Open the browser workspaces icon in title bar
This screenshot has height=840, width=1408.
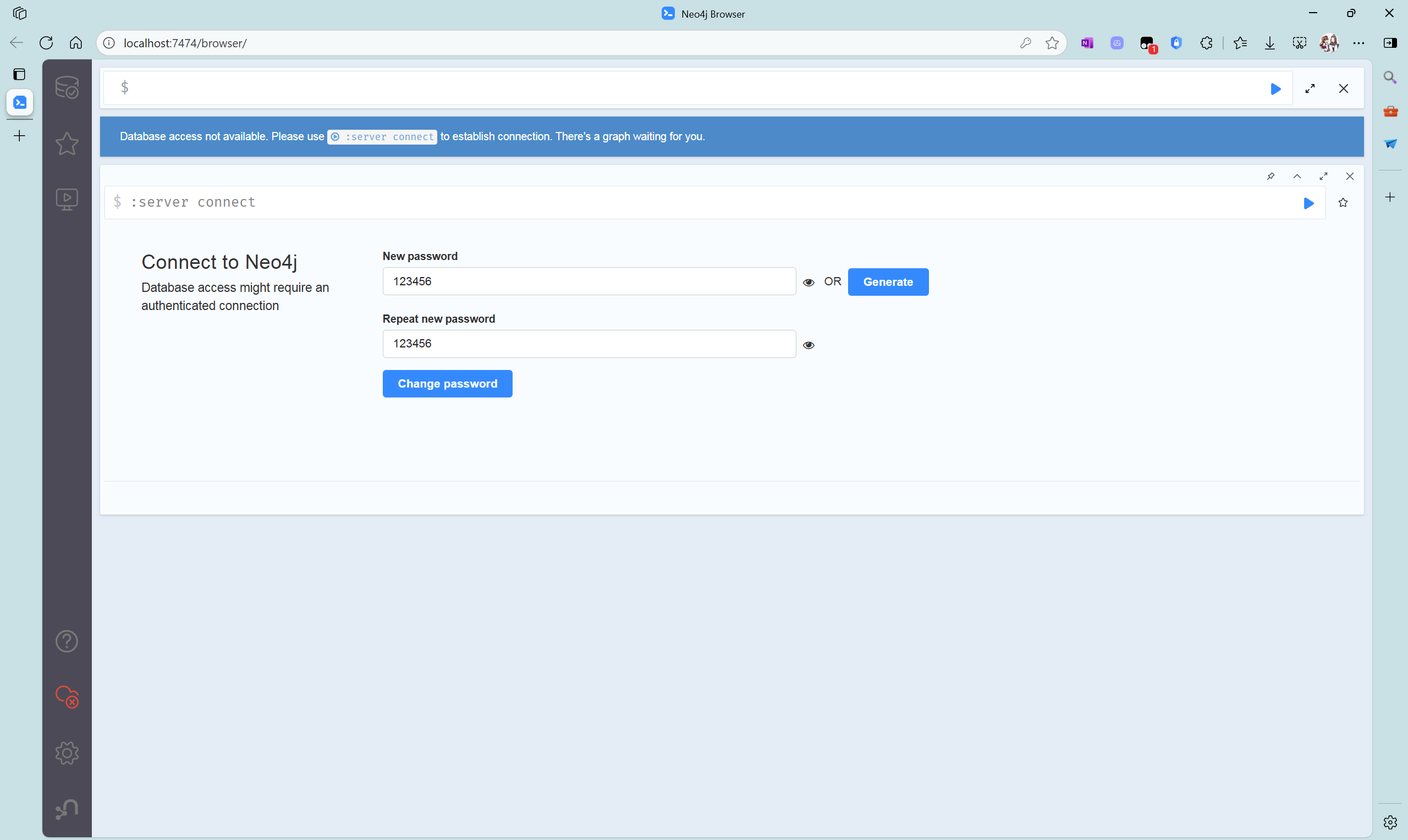(x=20, y=13)
